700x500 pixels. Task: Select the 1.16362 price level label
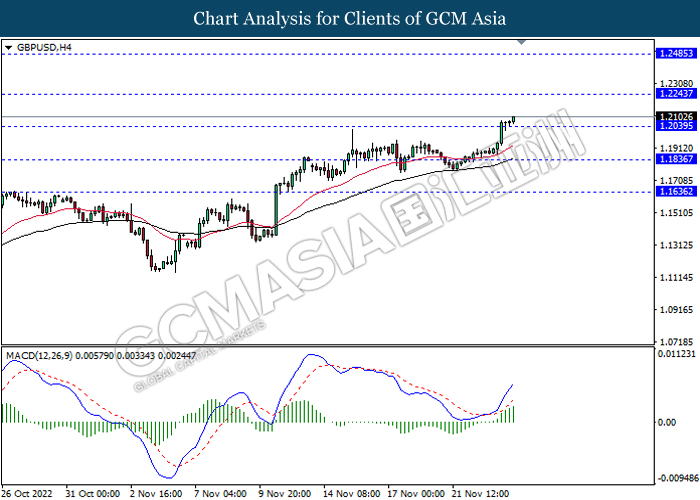pyautogui.click(x=676, y=192)
